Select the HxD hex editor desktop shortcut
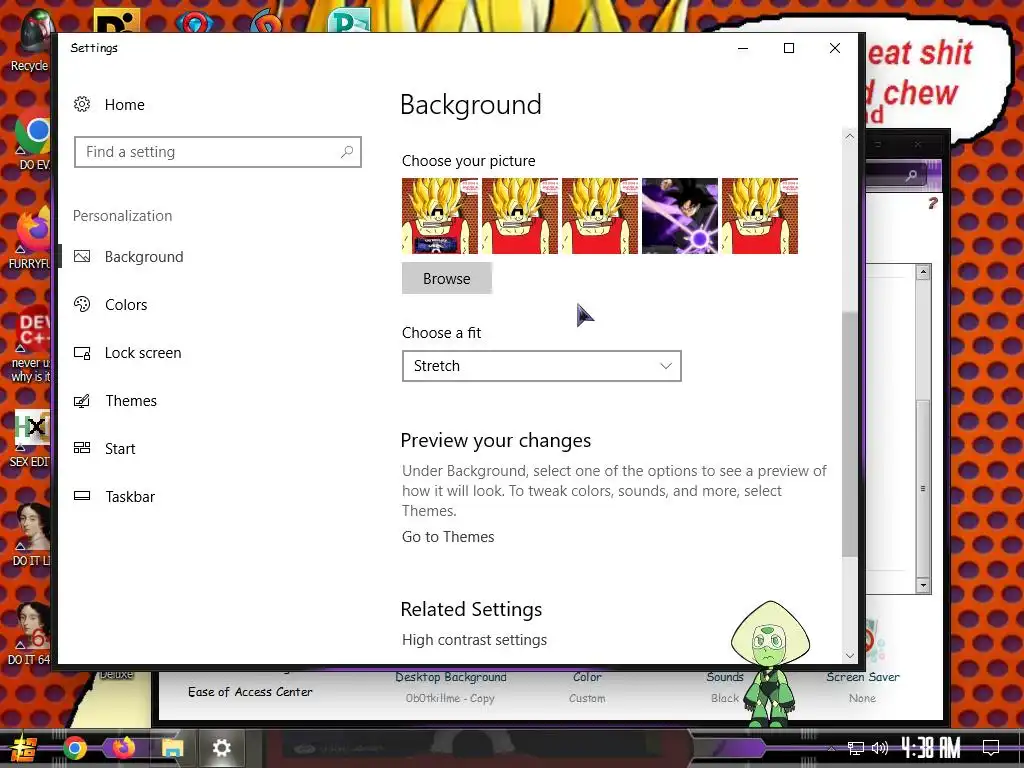 pyautogui.click(x=31, y=438)
